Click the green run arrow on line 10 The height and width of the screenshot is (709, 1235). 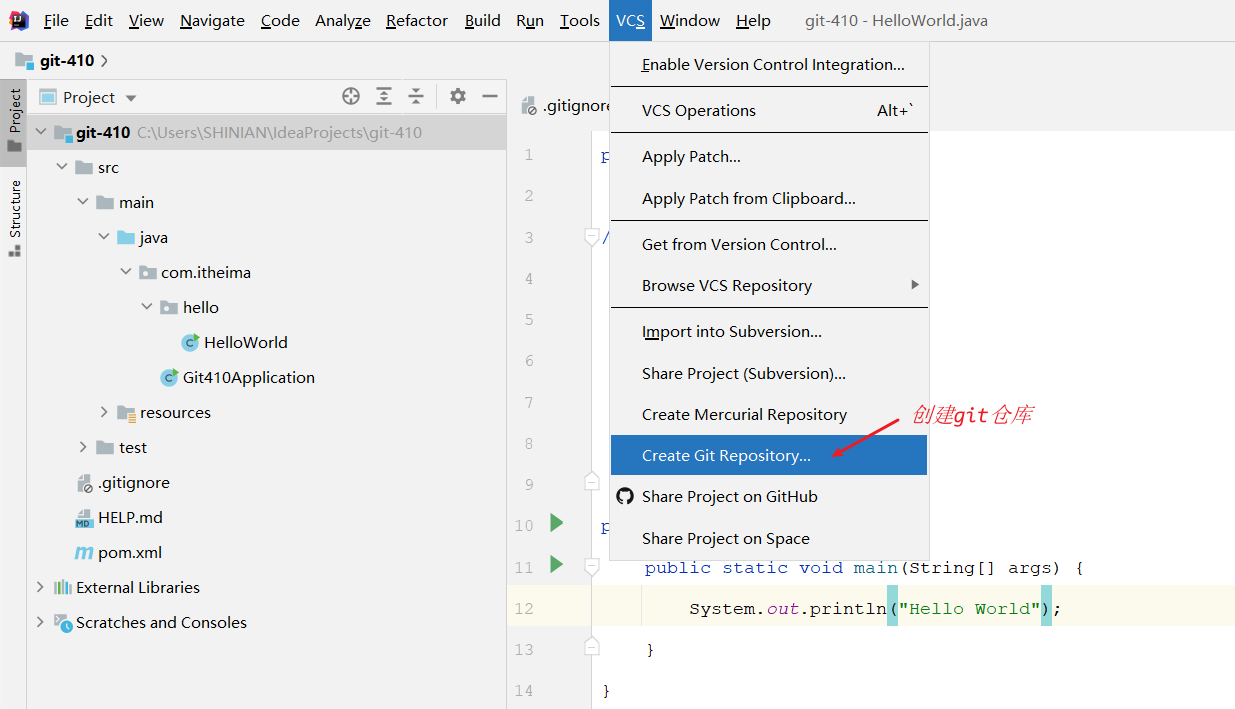(x=557, y=523)
